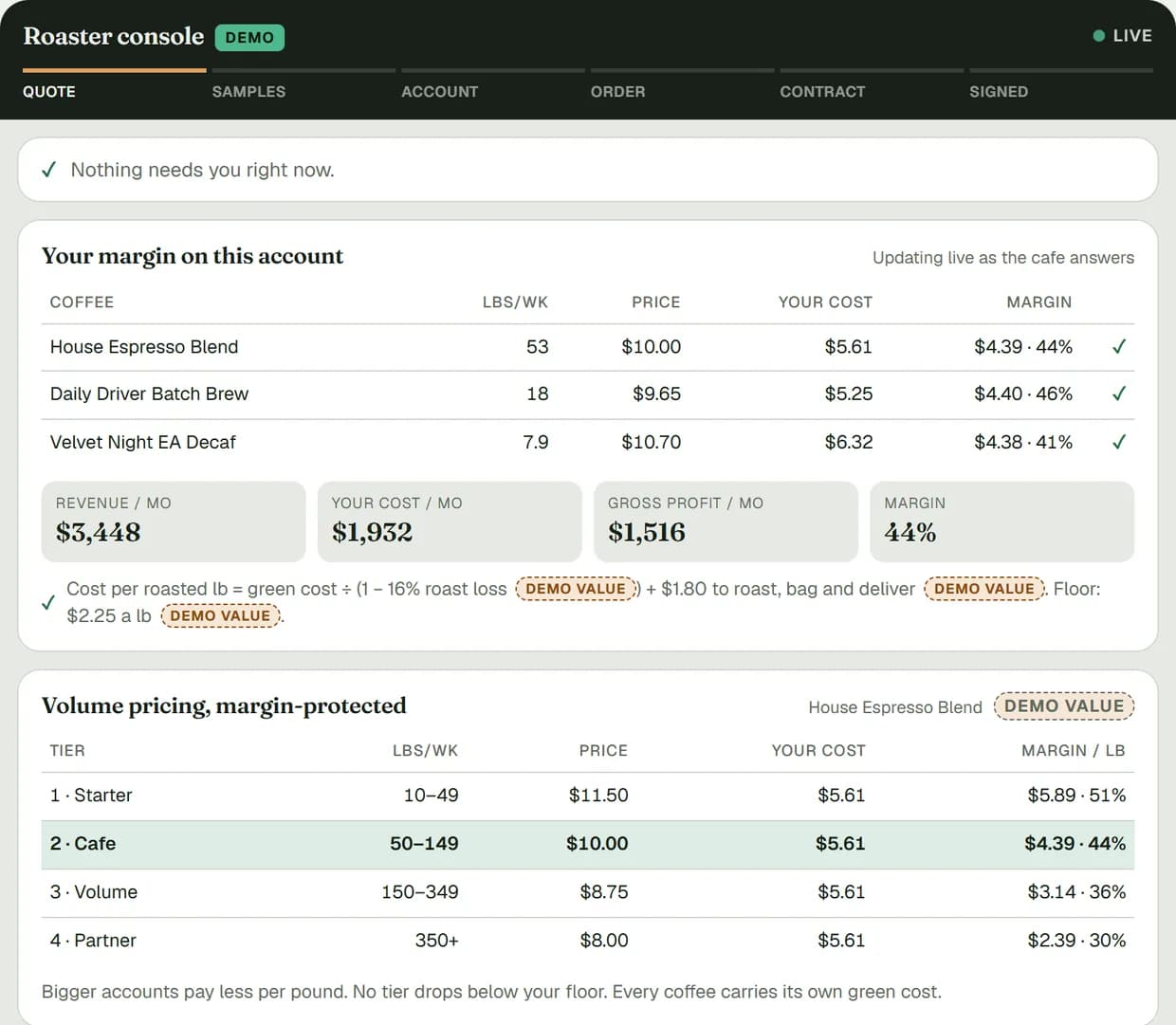This screenshot has height=1025, width=1176.
Task: Click the 350+ lbs/wk range
Action: pyautogui.click(x=436, y=941)
